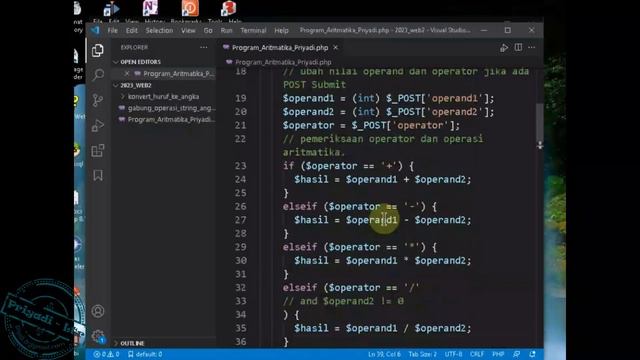Click the text "$operator = $_POST['operator'];"
The width and height of the screenshot is (640, 360).
coord(371,125)
